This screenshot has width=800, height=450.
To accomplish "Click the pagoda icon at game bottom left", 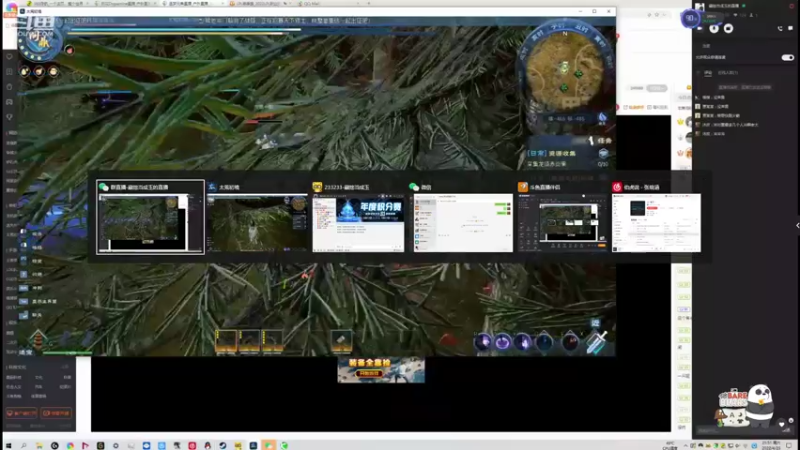I will [37, 339].
